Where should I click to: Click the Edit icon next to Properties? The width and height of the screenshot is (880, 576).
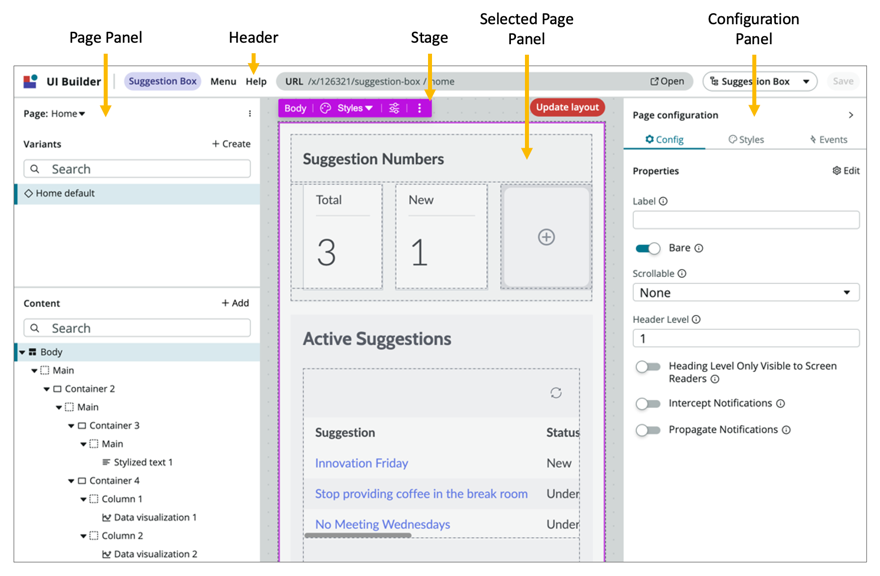tap(845, 170)
